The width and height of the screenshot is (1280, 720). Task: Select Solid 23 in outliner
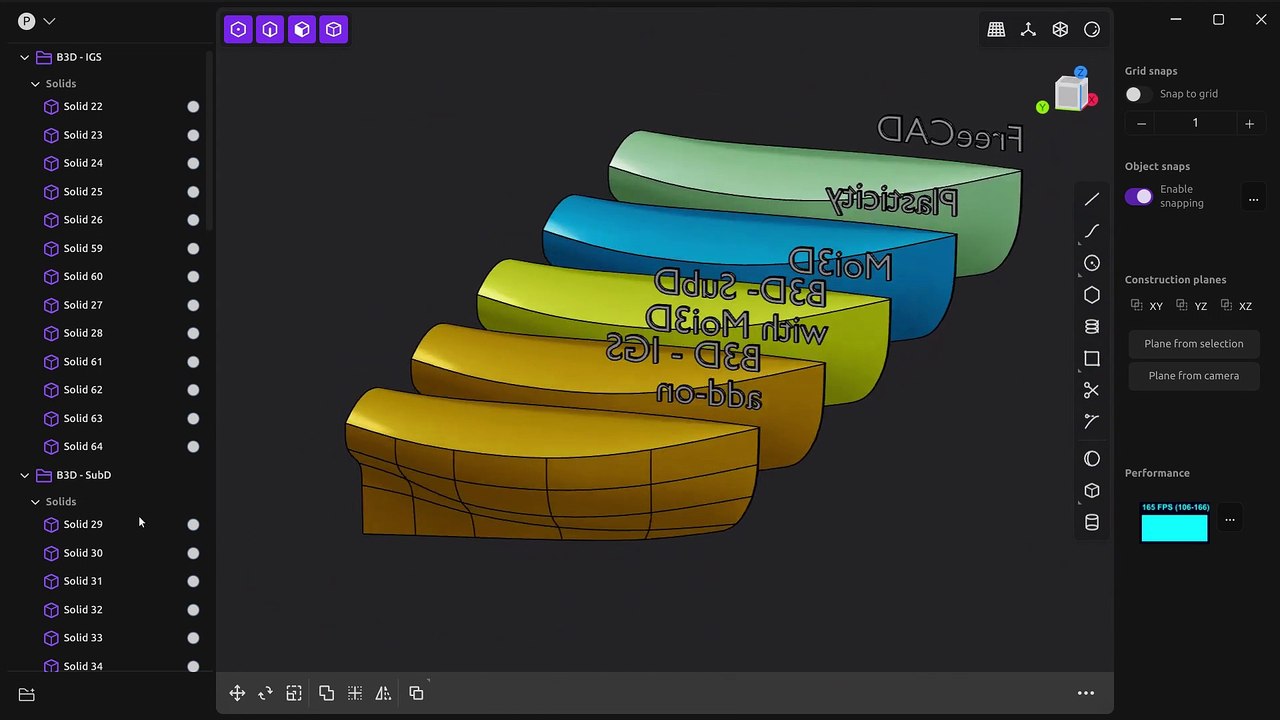tap(83, 135)
